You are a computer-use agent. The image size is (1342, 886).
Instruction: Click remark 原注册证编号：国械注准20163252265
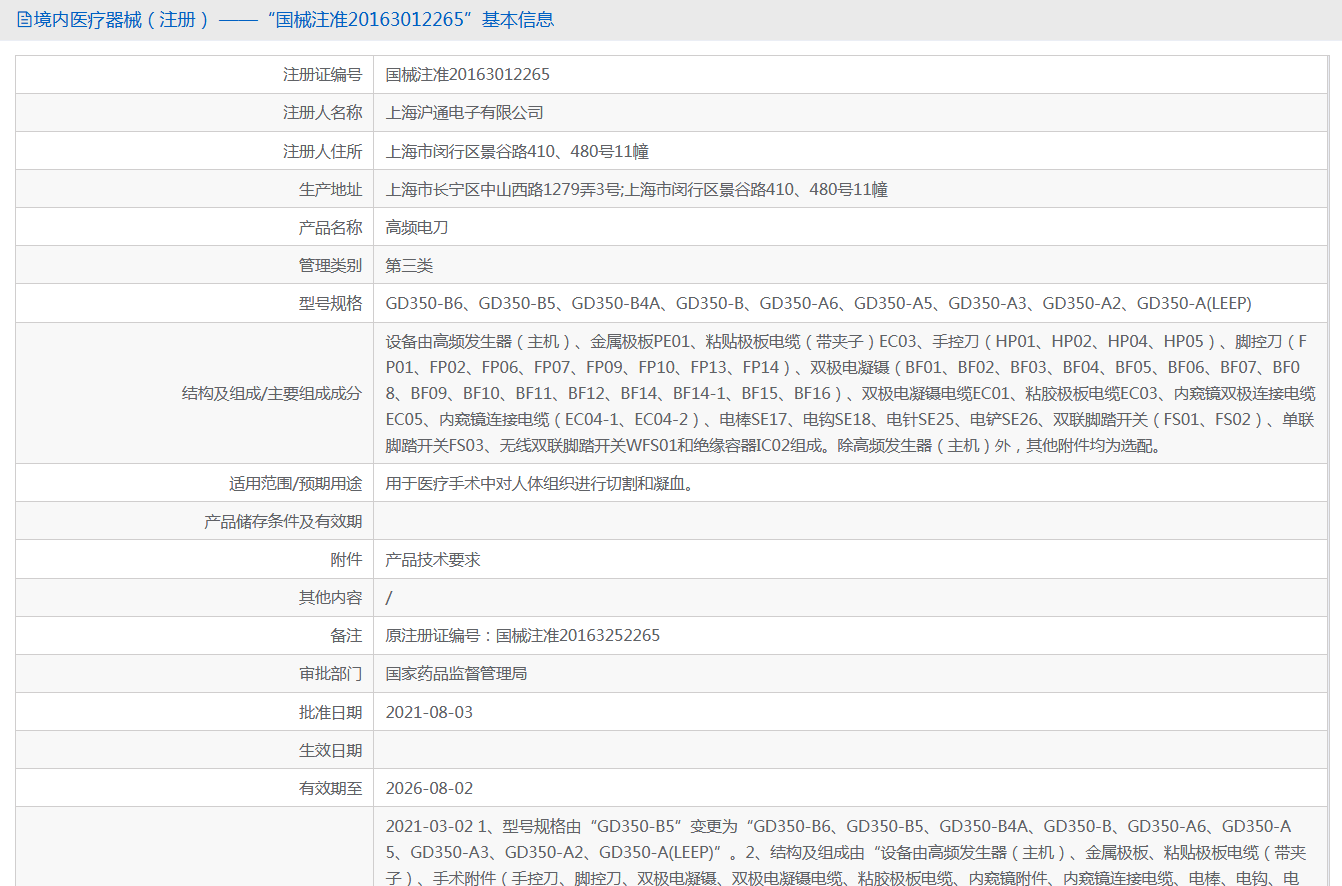click(x=523, y=635)
